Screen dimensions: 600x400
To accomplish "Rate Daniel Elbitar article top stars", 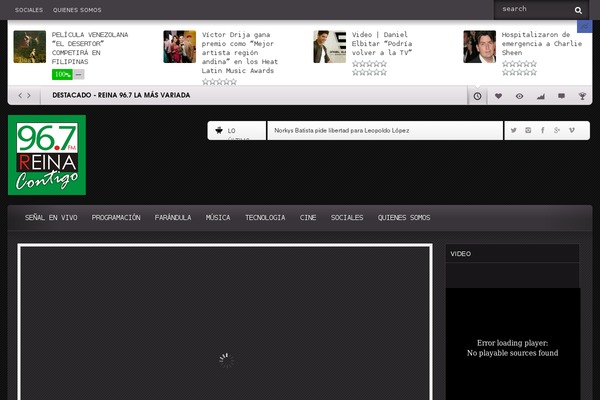I will click(x=369, y=64).
